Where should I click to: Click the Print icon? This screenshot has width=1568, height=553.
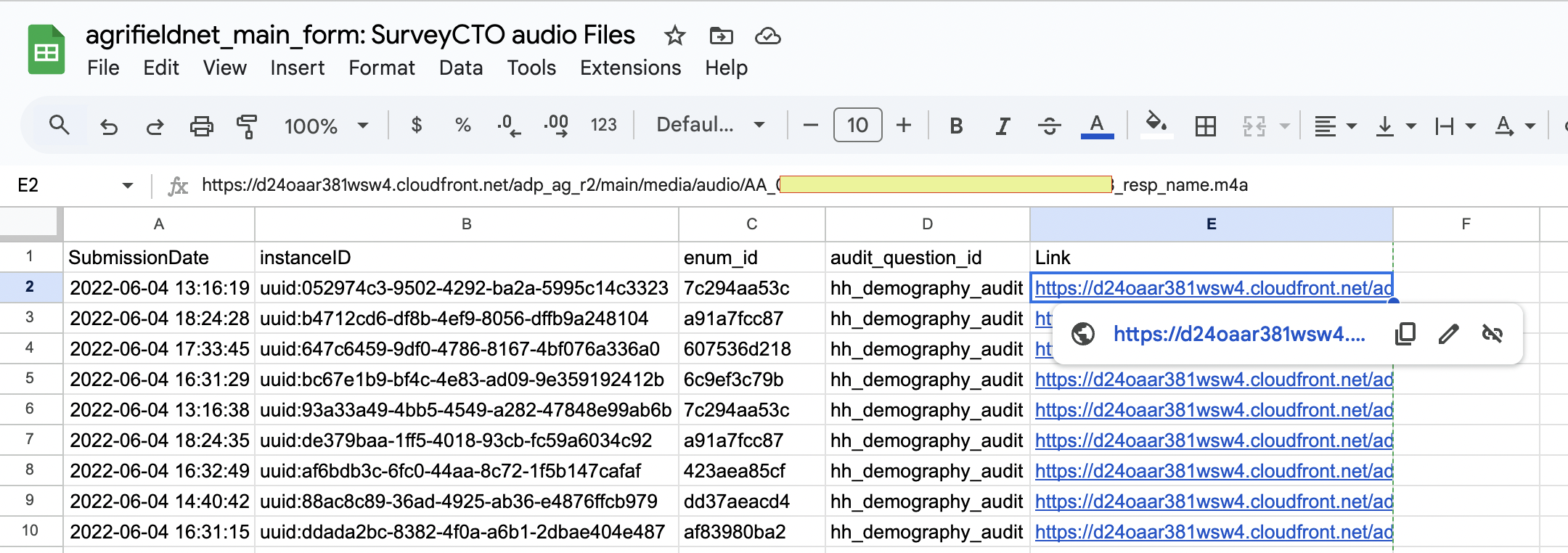(201, 126)
